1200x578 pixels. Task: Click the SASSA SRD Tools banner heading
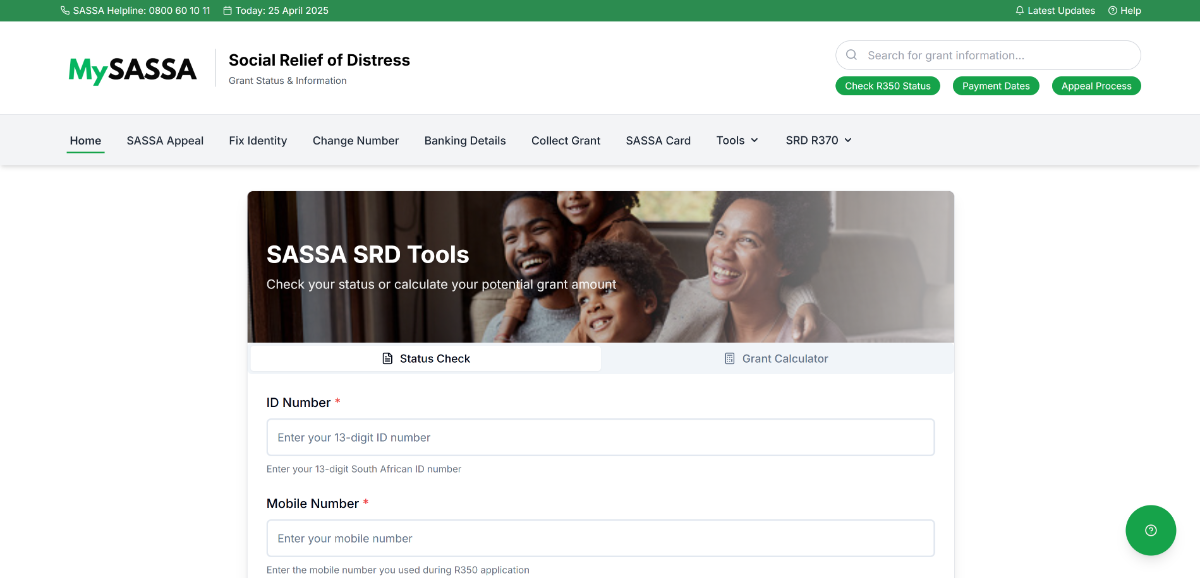(x=368, y=255)
